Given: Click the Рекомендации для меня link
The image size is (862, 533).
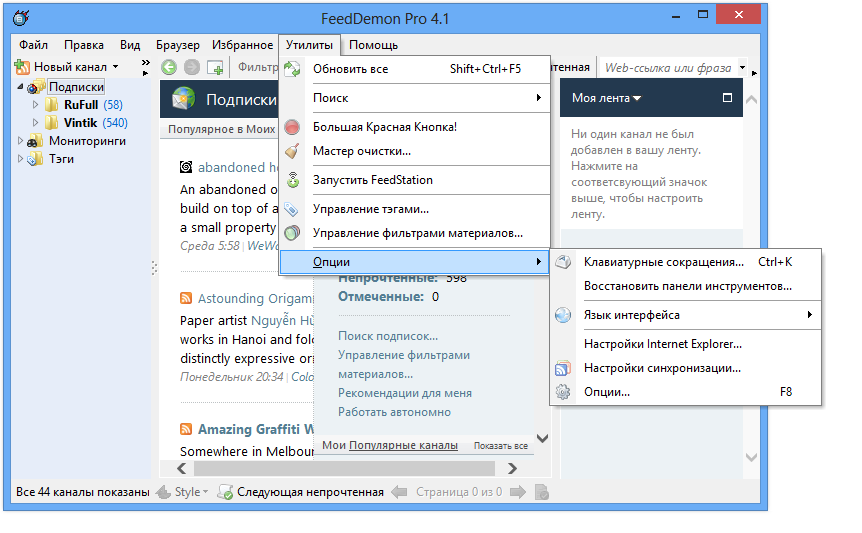Looking at the screenshot, I should point(405,393).
